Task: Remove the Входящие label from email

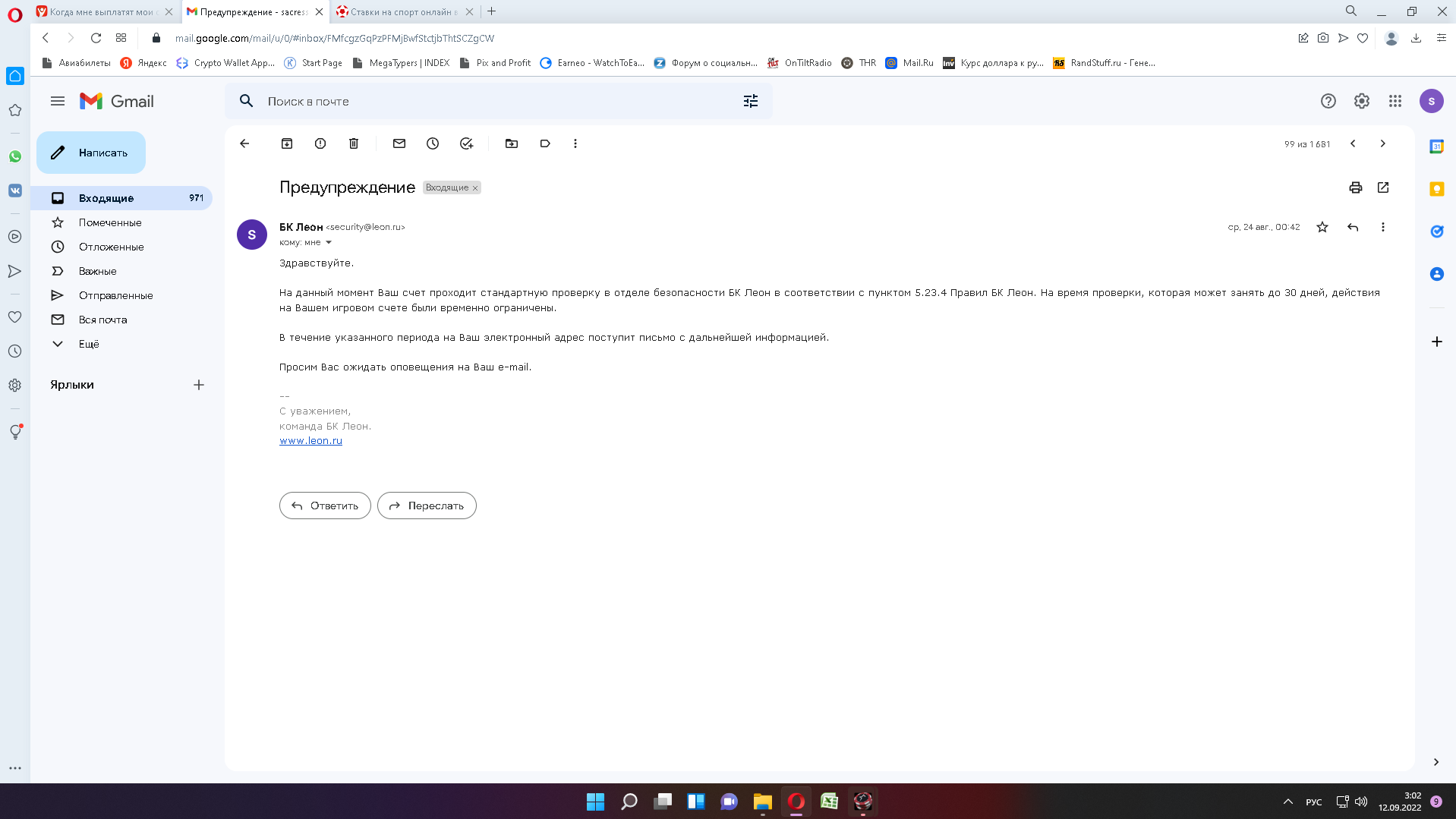Action: coord(475,188)
